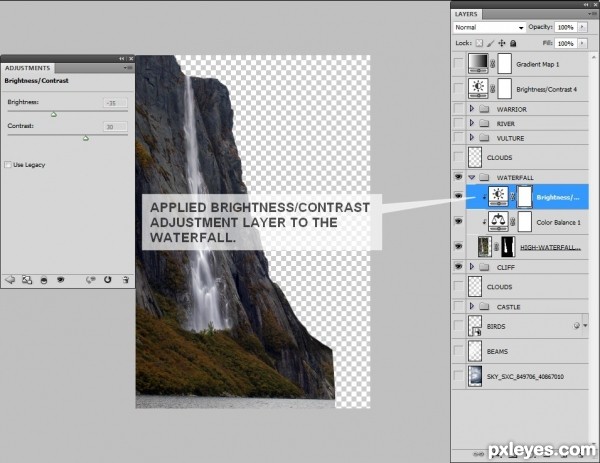Open the blend mode Normal dropdown
The height and width of the screenshot is (463, 600).
tap(489, 28)
